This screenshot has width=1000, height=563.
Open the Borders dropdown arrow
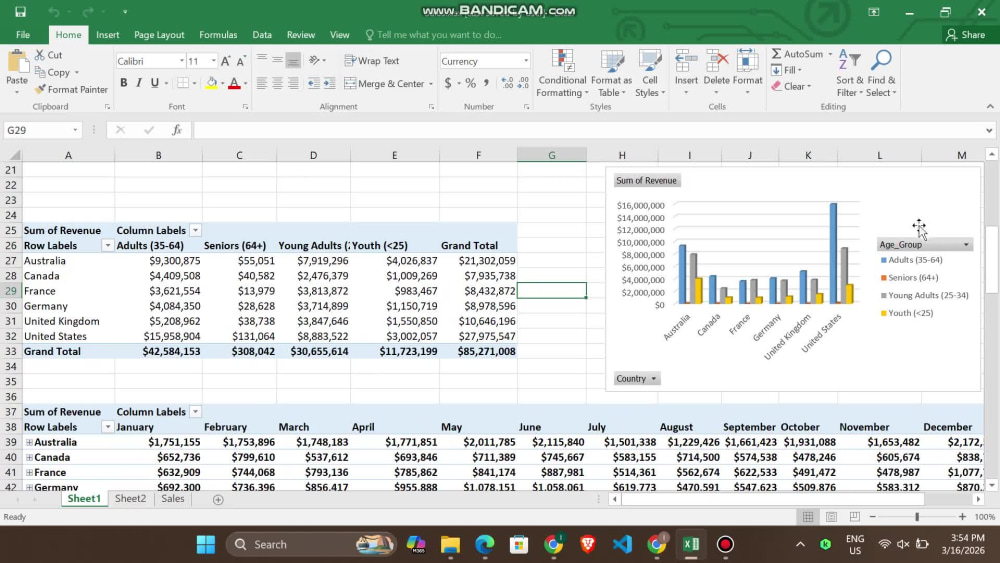(x=194, y=83)
